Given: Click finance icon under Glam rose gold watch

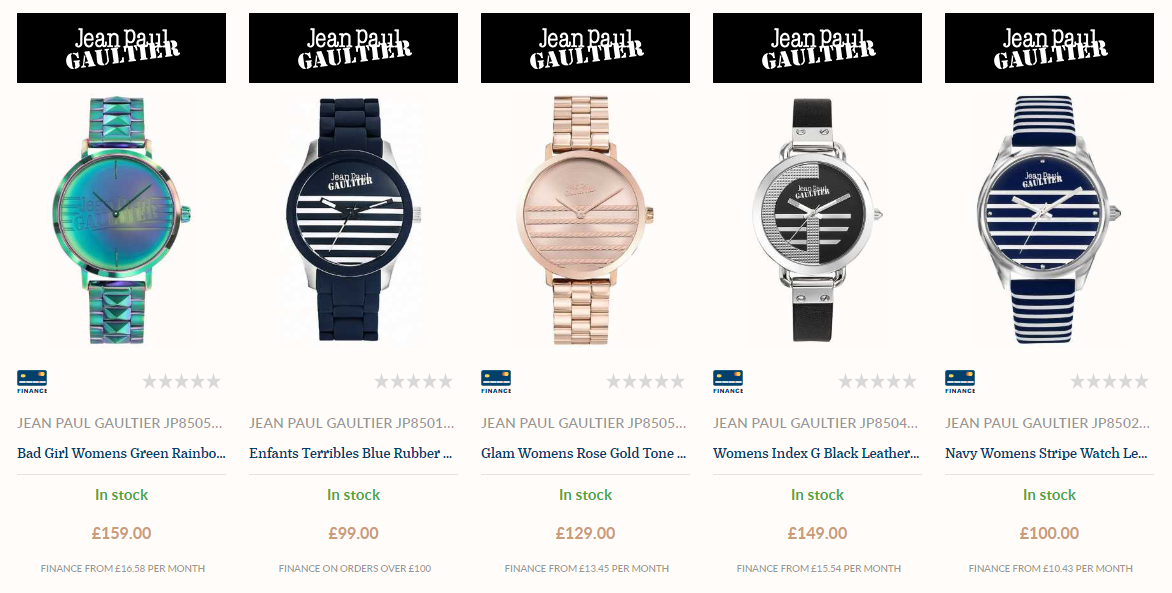Looking at the screenshot, I should (496, 381).
